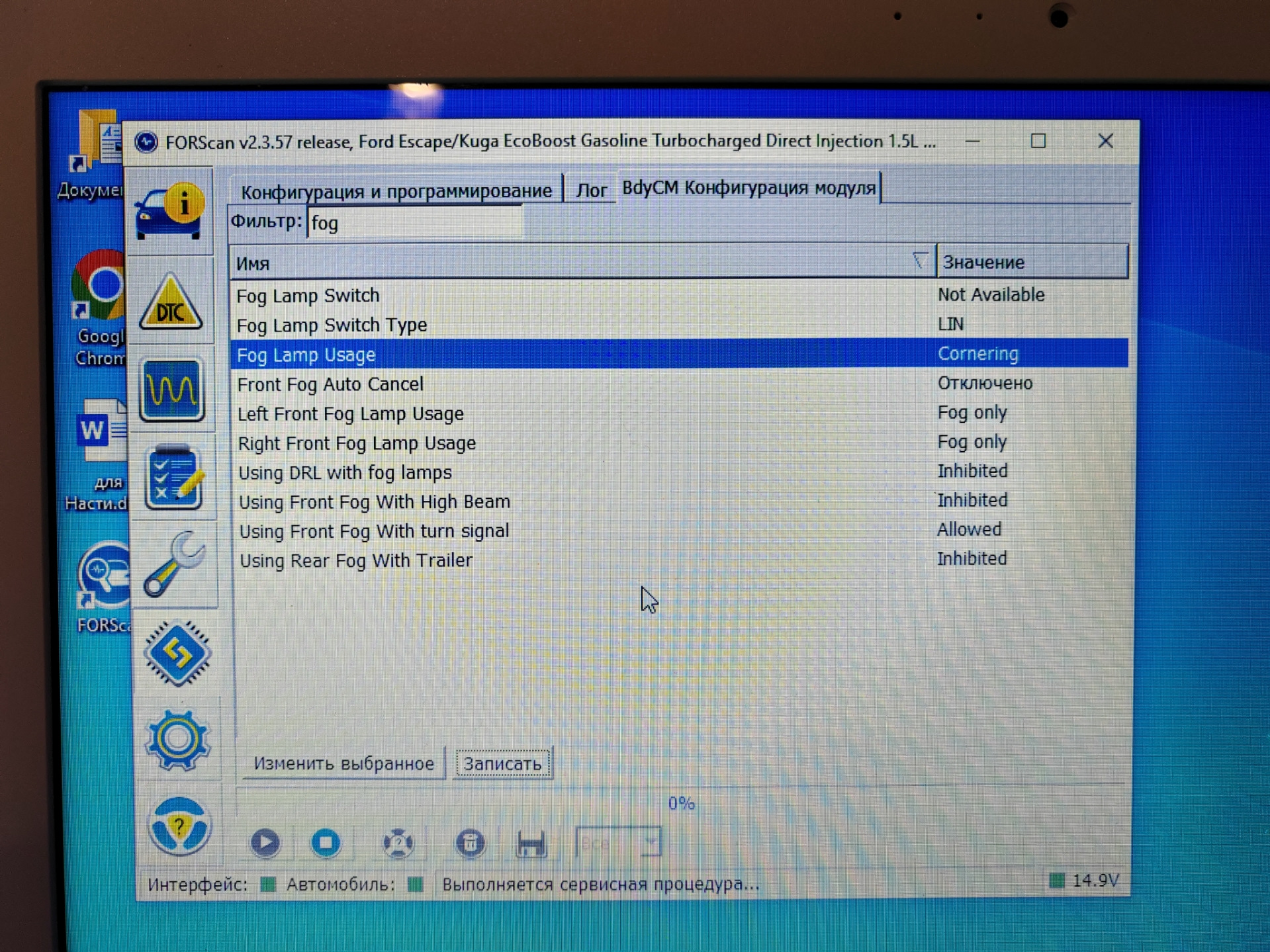
Task: Click the Документы folder desktop icon
Action: (x=92, y=153)
